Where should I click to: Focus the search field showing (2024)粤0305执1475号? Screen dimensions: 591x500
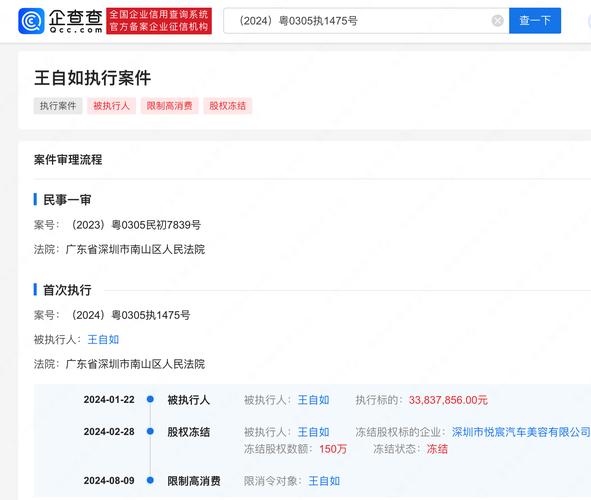point(366,21)
